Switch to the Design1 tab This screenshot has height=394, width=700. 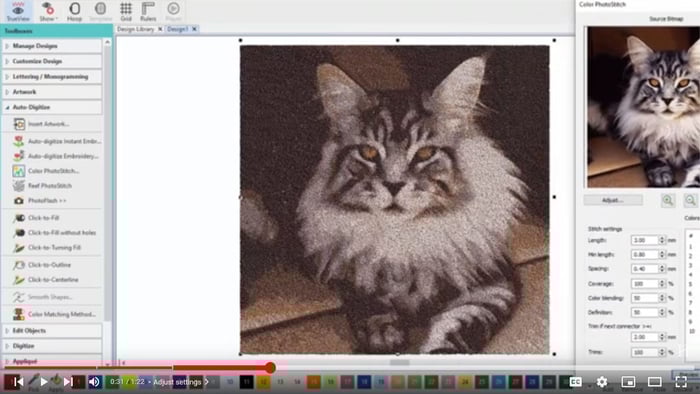tap(178, 29)
